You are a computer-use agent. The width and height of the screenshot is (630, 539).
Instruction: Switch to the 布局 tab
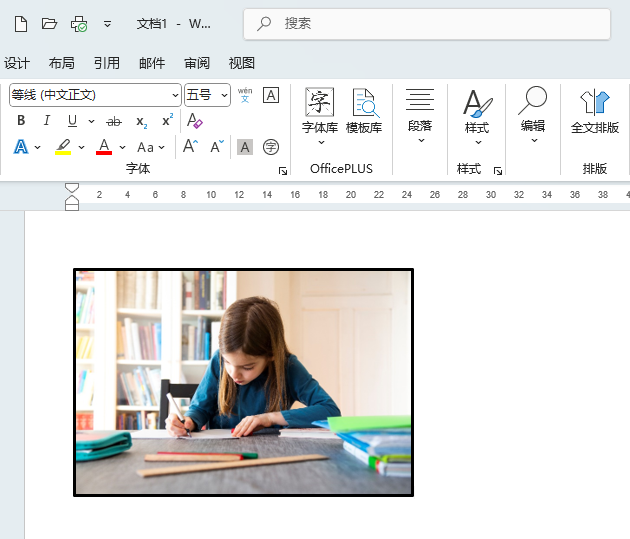pyautogui.click(x=61, y=63)
